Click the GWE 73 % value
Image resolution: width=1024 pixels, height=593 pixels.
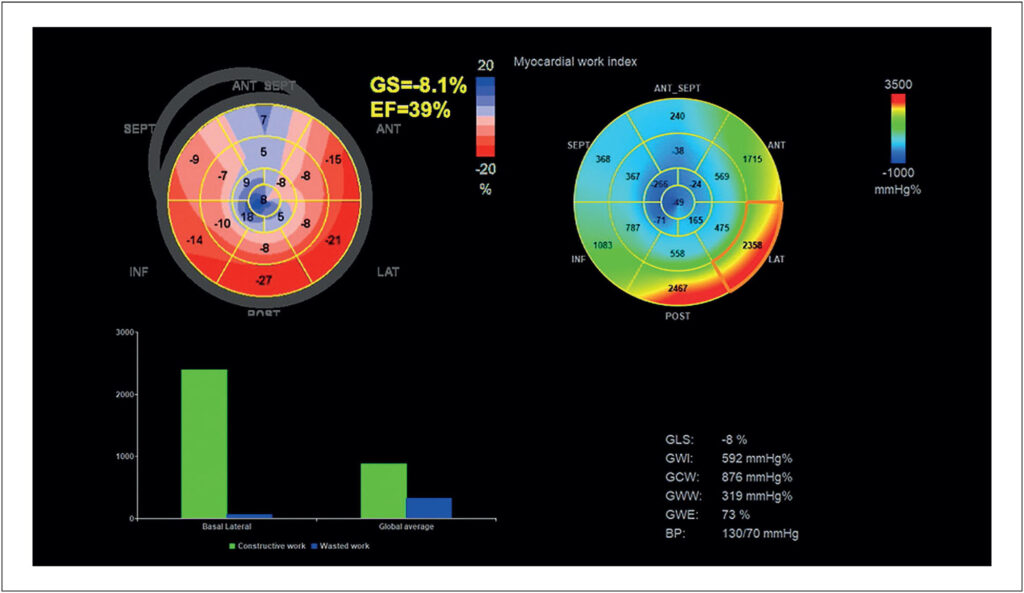pyautogui.click(x=735, y=515)
